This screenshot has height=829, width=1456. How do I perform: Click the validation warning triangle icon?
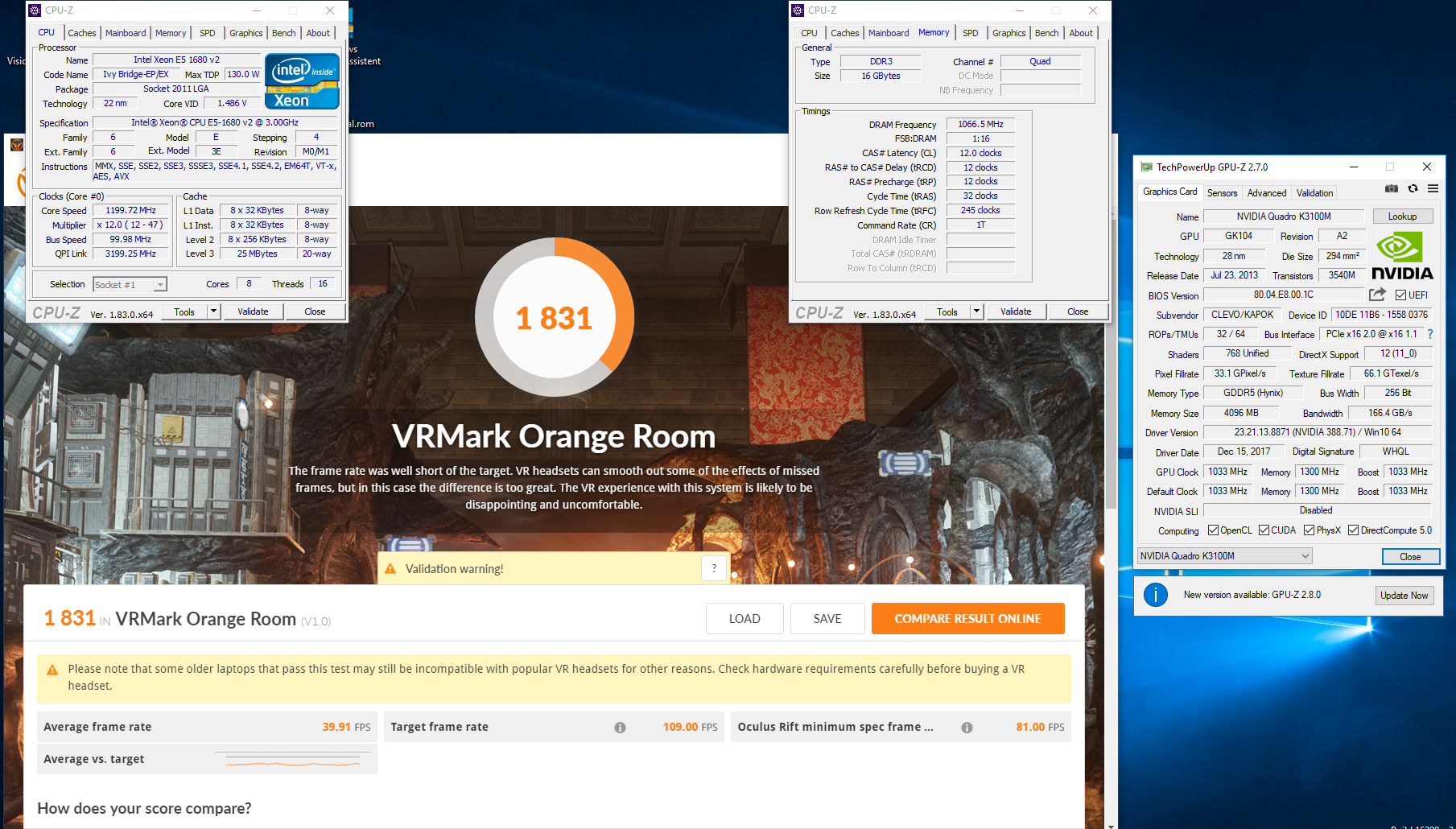(x=390, y=569)
